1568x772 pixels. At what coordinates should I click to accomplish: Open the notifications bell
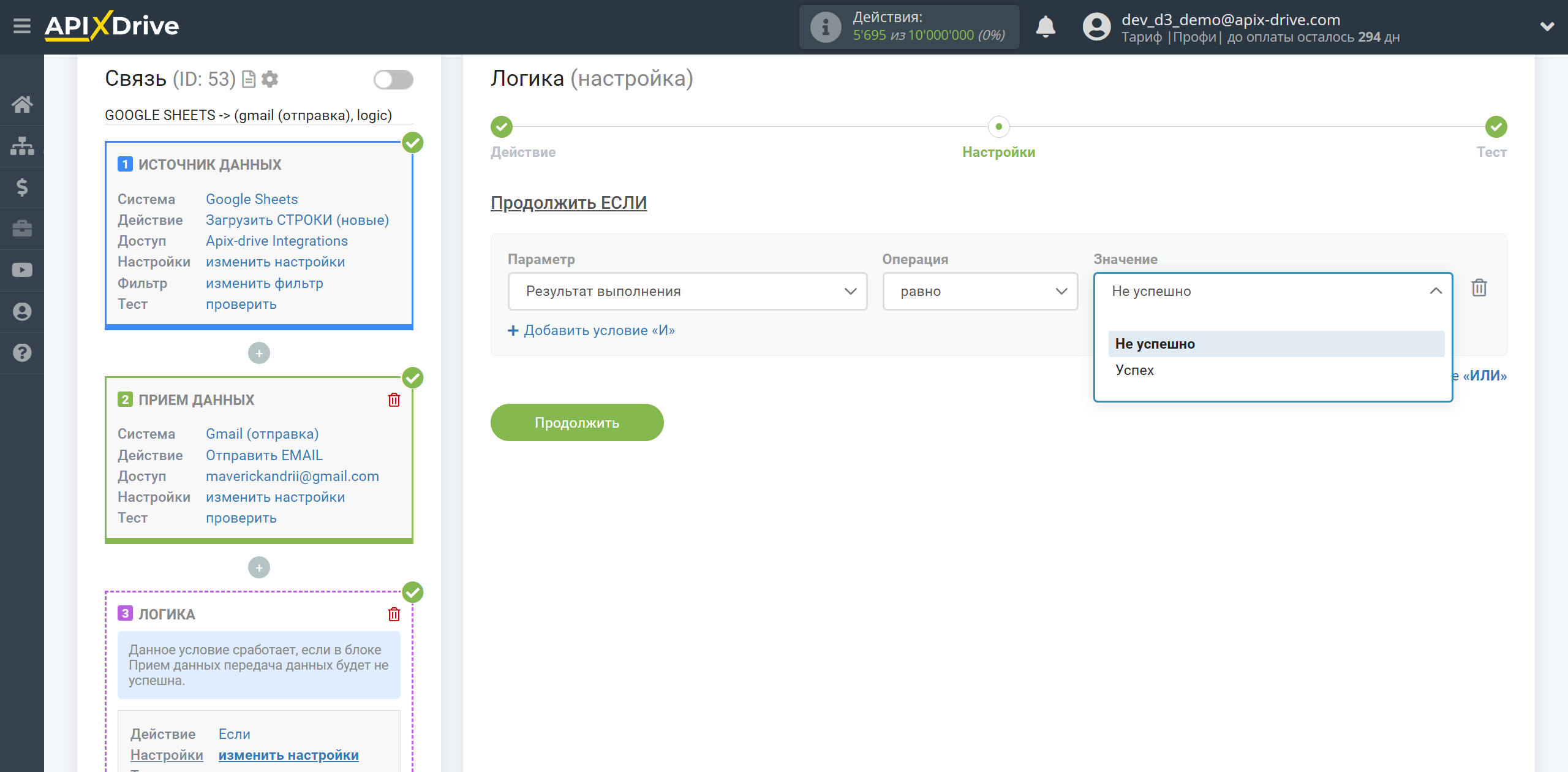point(1046,27)
